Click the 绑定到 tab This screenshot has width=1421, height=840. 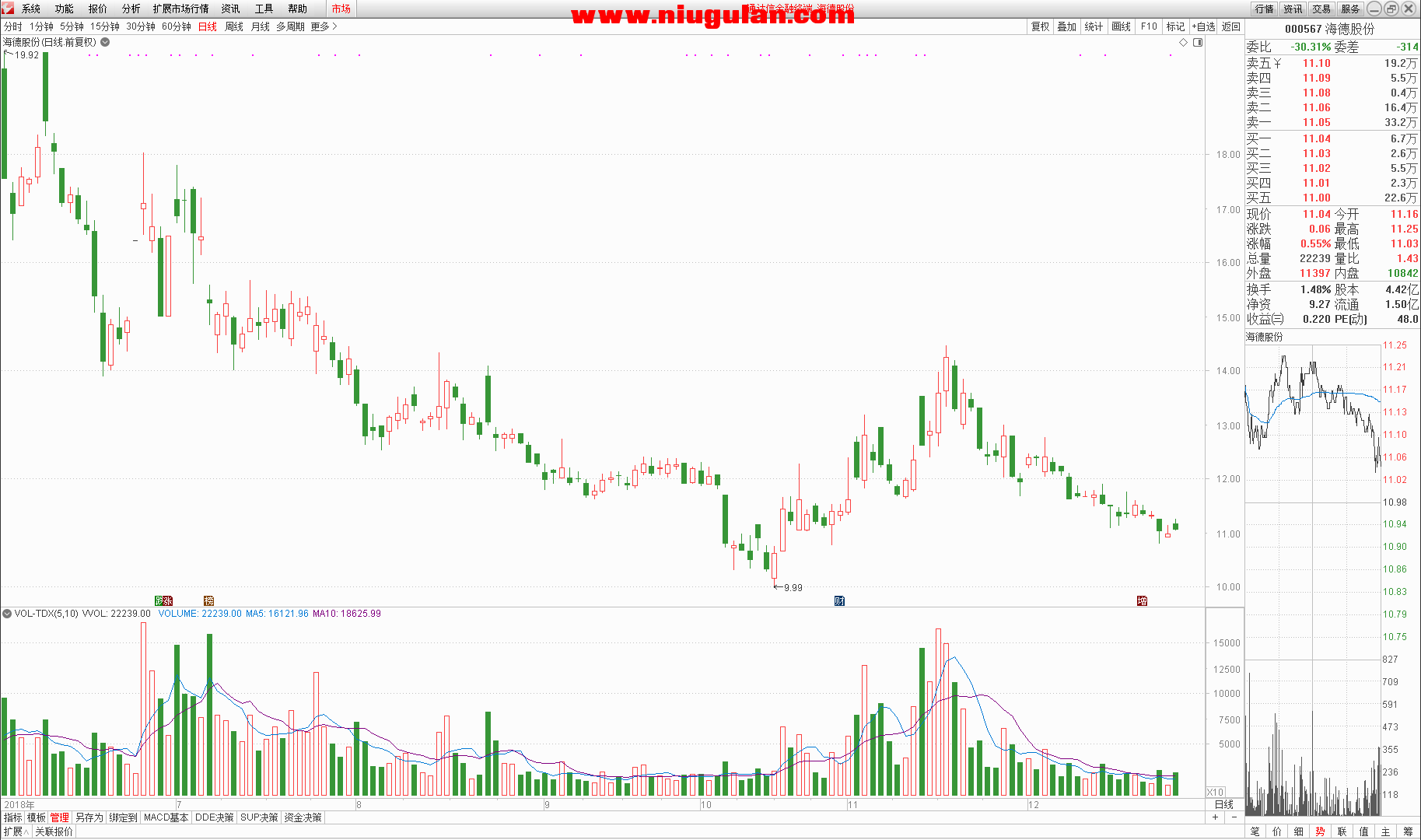123,817
